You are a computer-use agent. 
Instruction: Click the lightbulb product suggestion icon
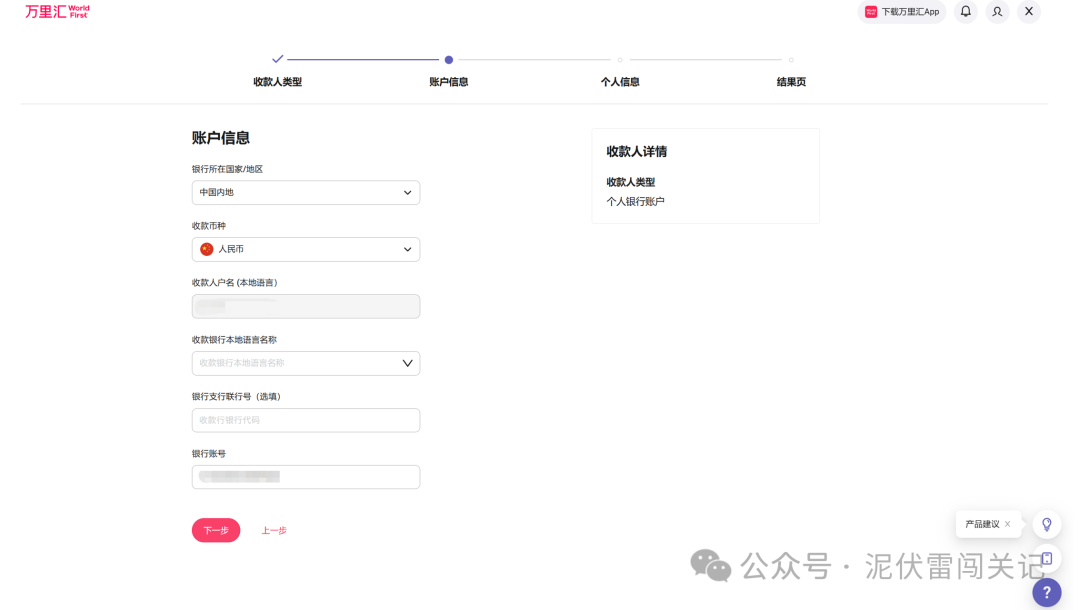point(1046,523)
